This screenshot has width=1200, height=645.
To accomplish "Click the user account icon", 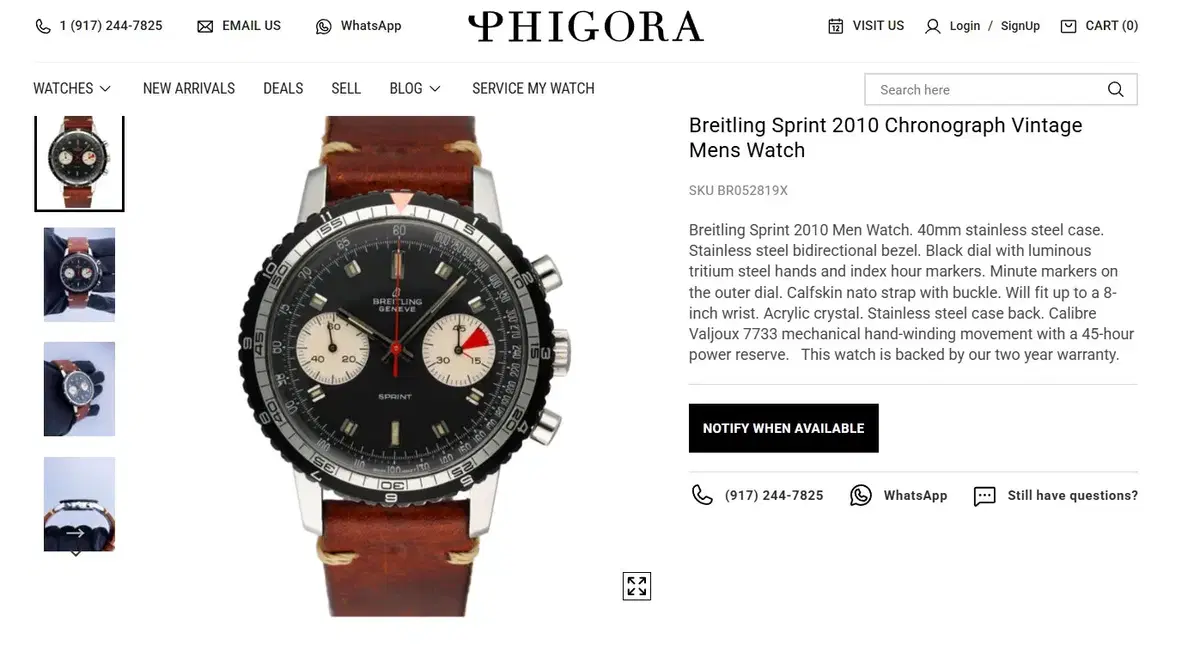I will pos(933,26).
